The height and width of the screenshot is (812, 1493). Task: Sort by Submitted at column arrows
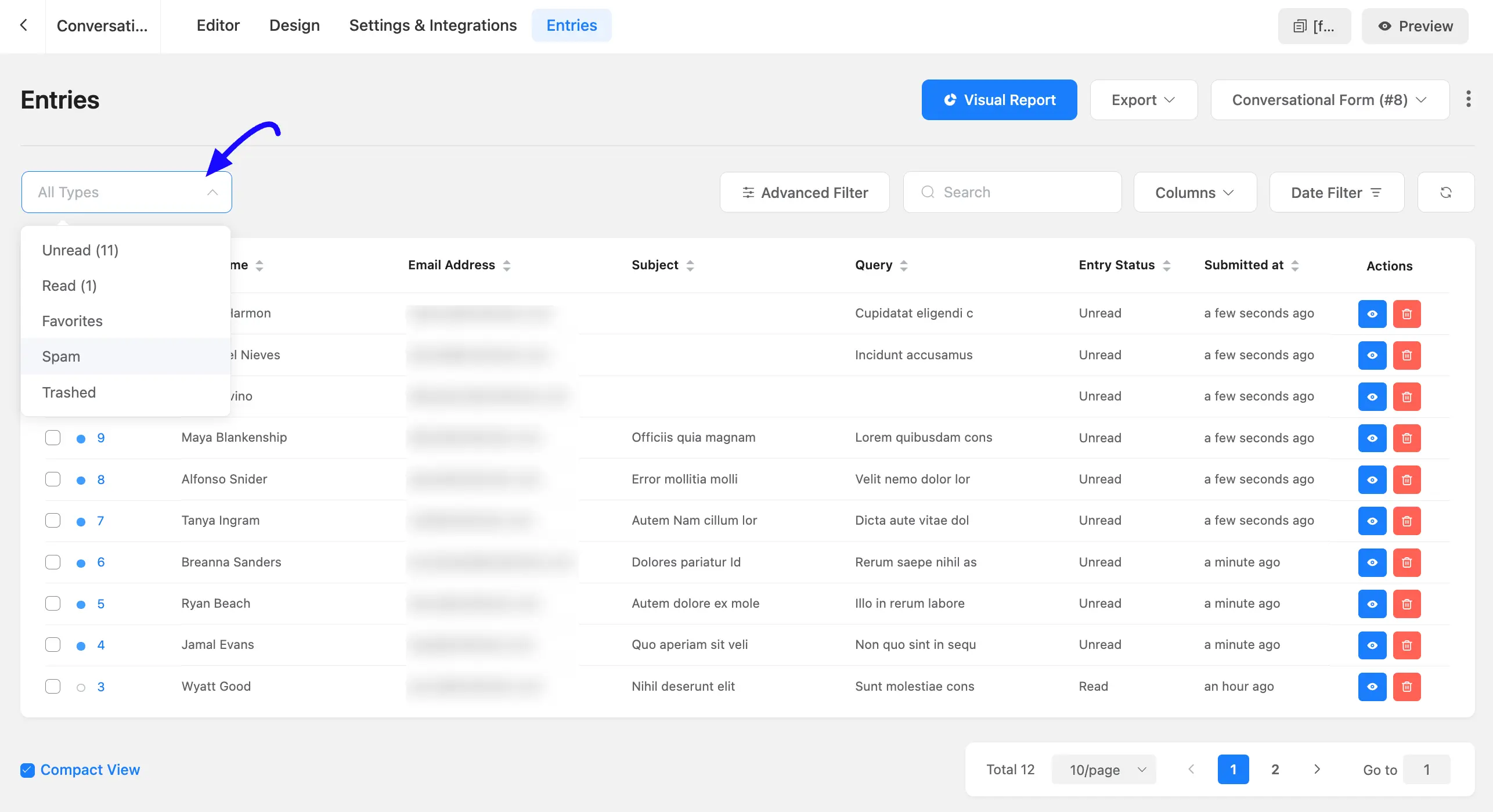point(1294,266)
